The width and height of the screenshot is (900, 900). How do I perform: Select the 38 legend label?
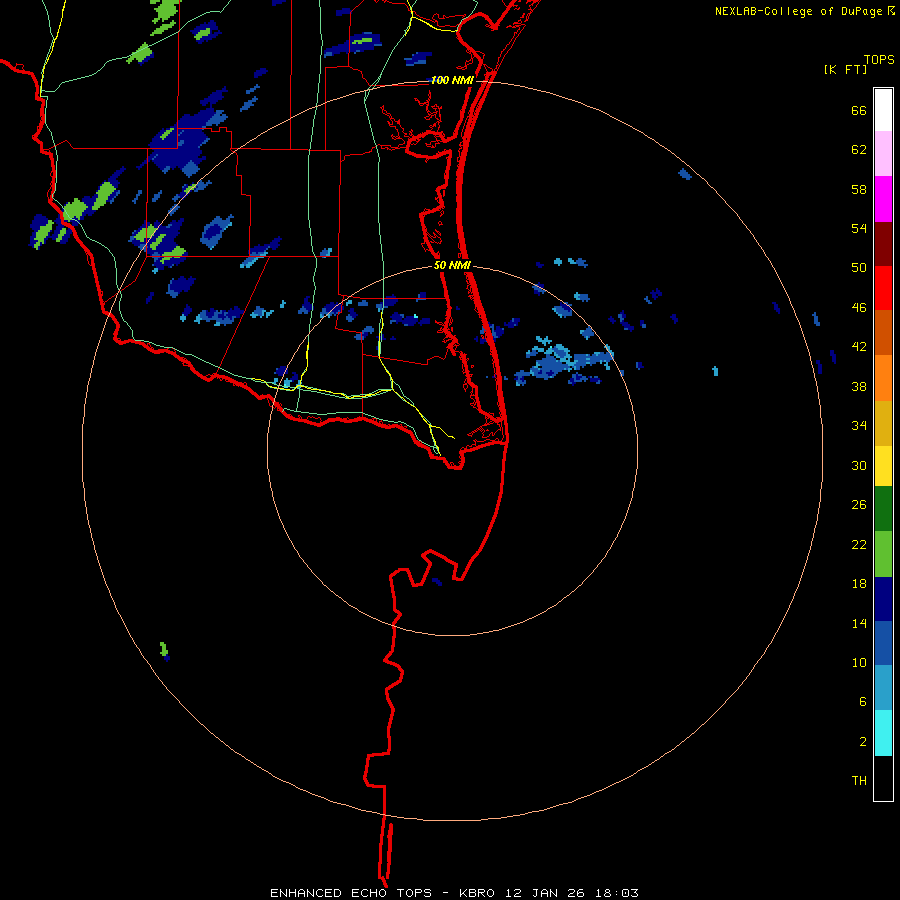click(x=859, y=386)
